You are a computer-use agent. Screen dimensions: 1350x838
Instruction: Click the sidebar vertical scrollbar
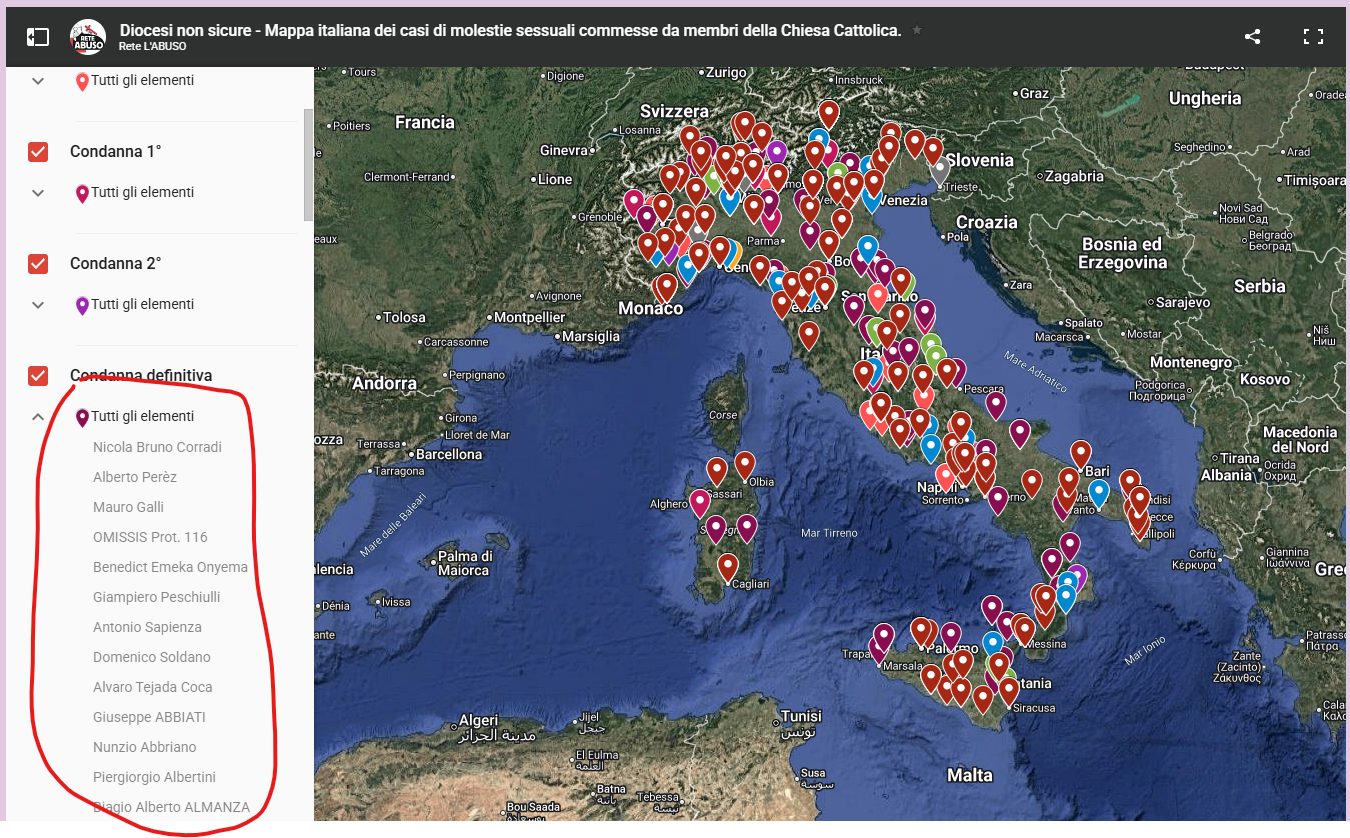pos(308,165)
